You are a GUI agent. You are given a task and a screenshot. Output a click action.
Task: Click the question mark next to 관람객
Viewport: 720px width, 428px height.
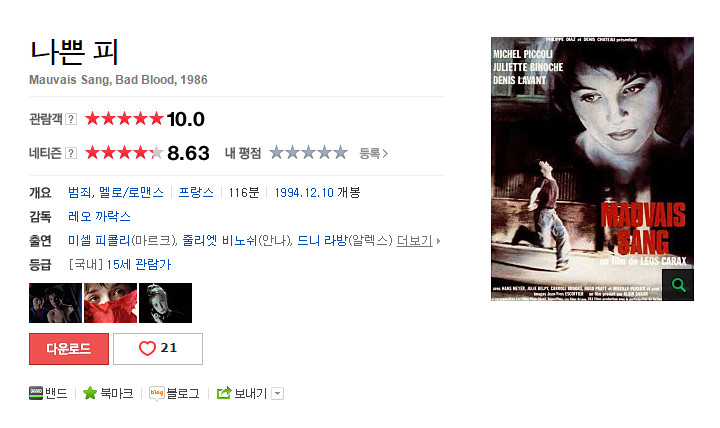coord(71,119)
